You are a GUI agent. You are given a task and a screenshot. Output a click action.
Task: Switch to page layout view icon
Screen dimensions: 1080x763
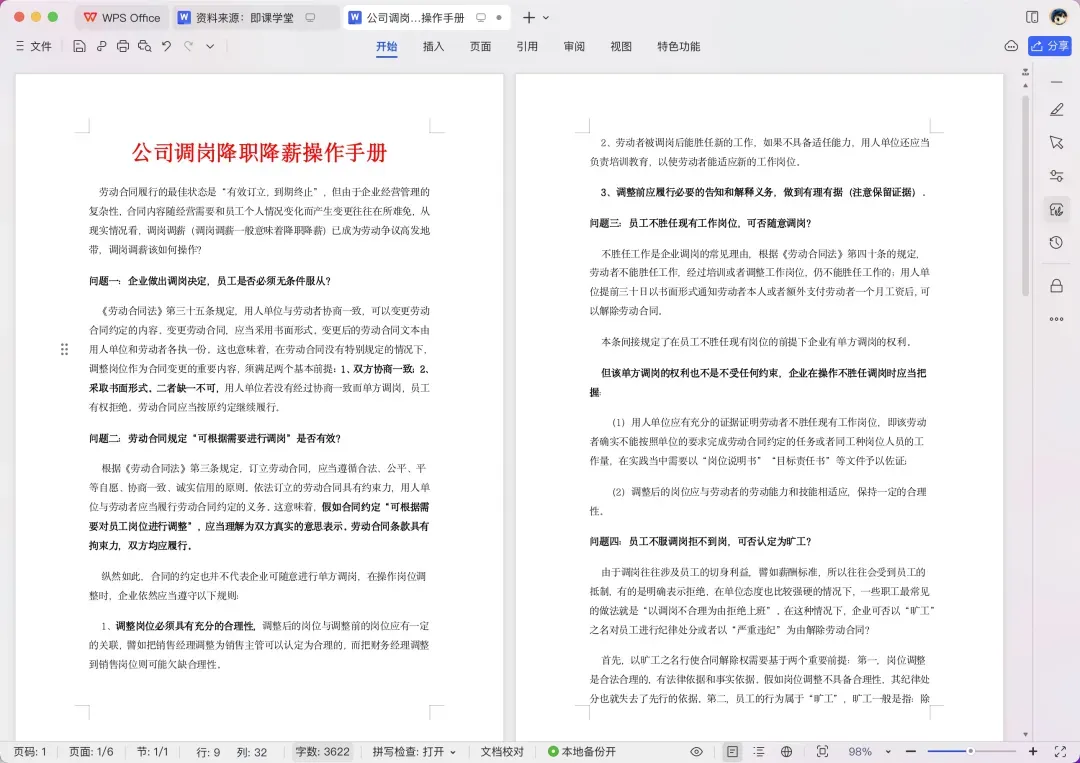(x=732, y=751)
